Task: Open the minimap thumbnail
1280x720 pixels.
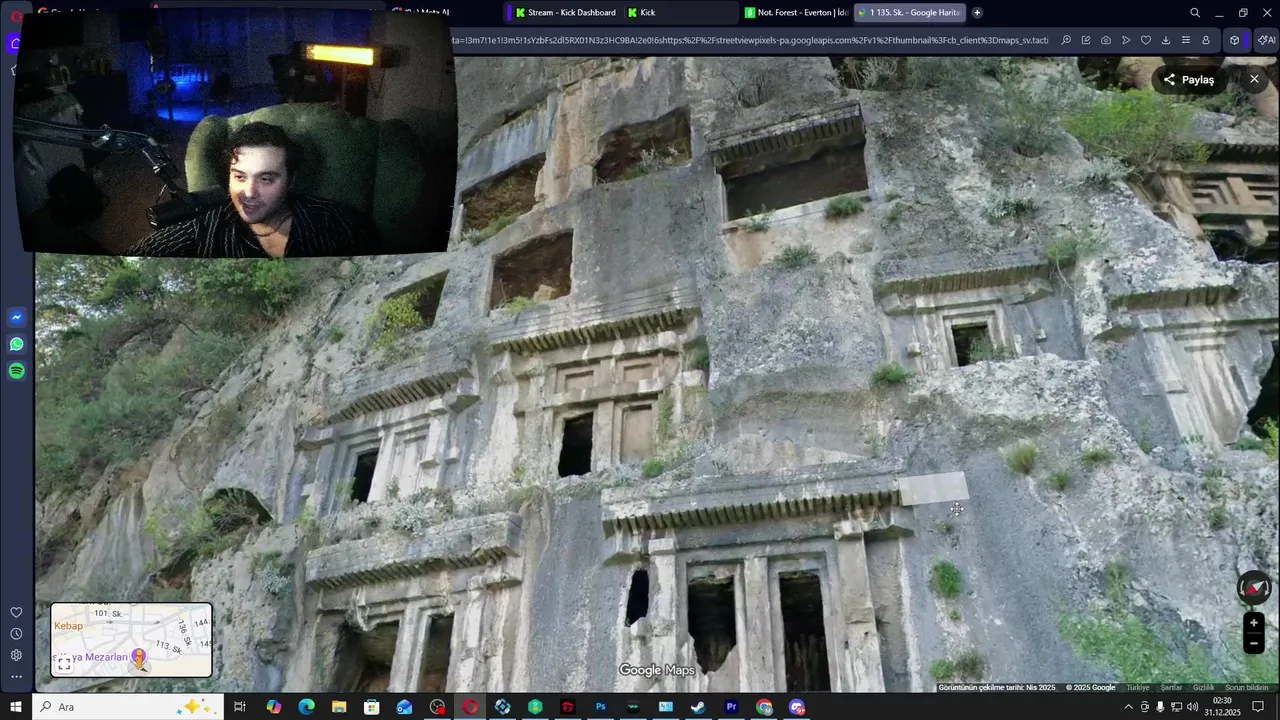Action: 131,640
